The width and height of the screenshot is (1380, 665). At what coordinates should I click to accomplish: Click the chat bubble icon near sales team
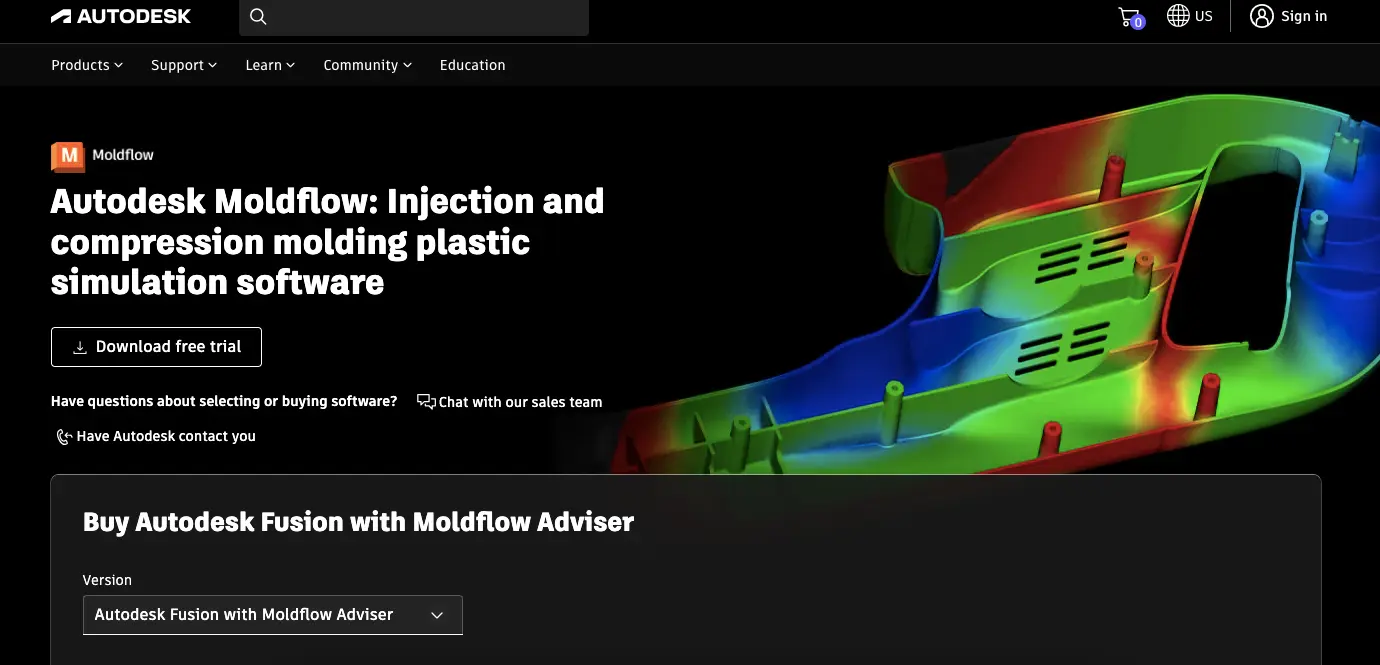425,401
